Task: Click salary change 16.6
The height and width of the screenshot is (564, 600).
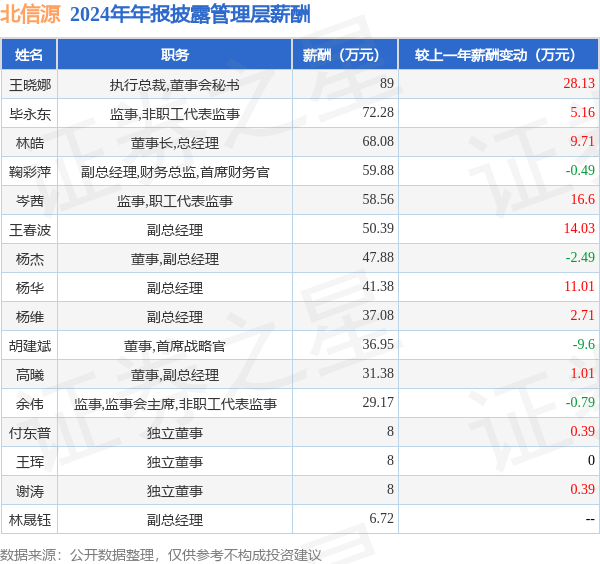Action: click(x=583, y=199)
